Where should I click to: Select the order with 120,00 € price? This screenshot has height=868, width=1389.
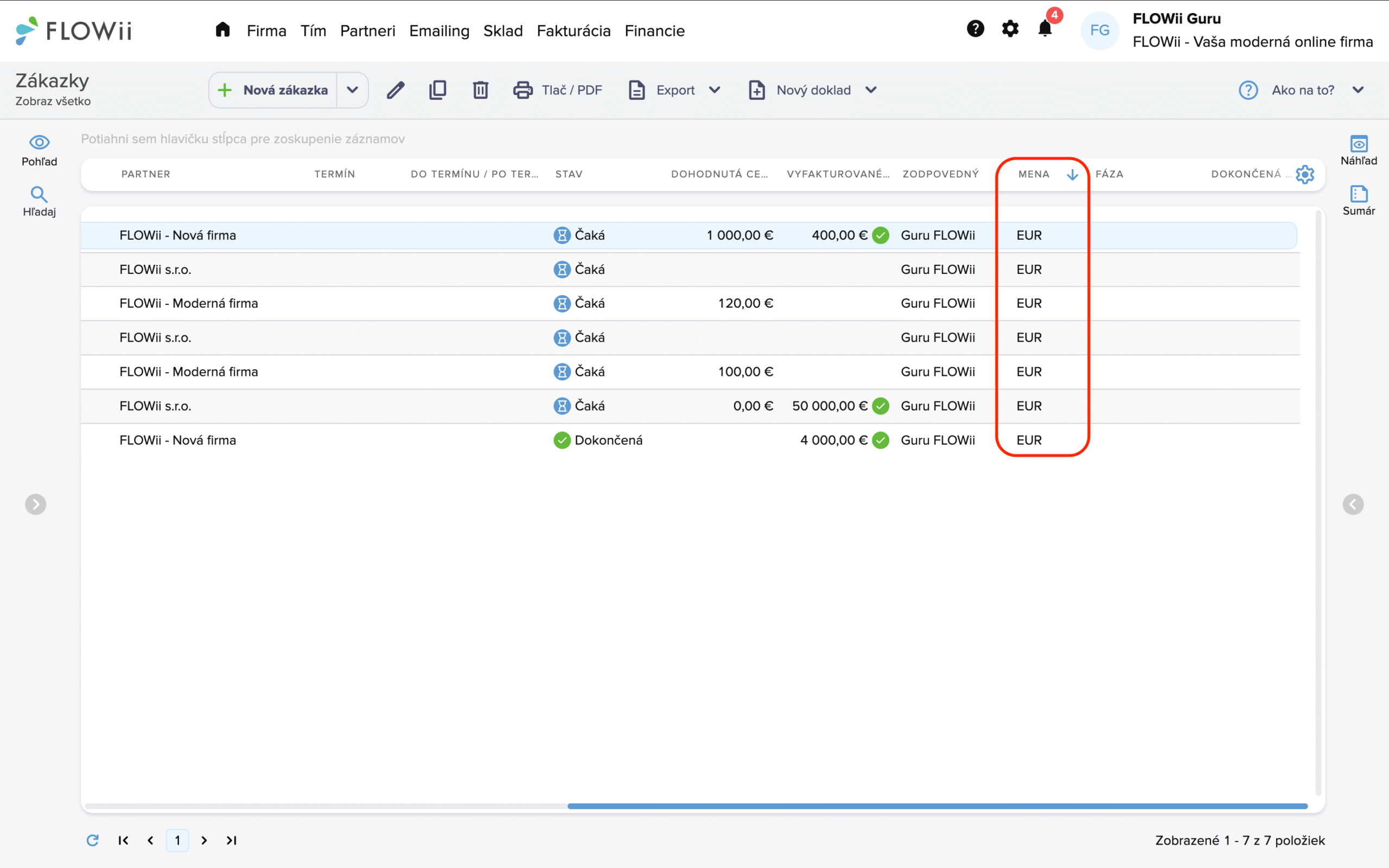(691, 303)
